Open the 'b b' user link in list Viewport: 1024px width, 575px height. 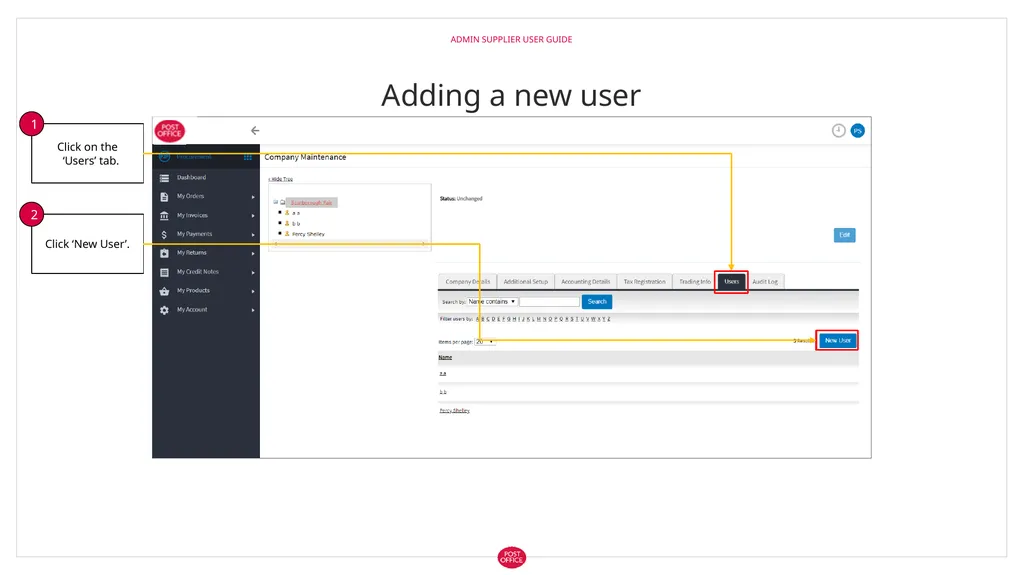click(x=443, y=392)
